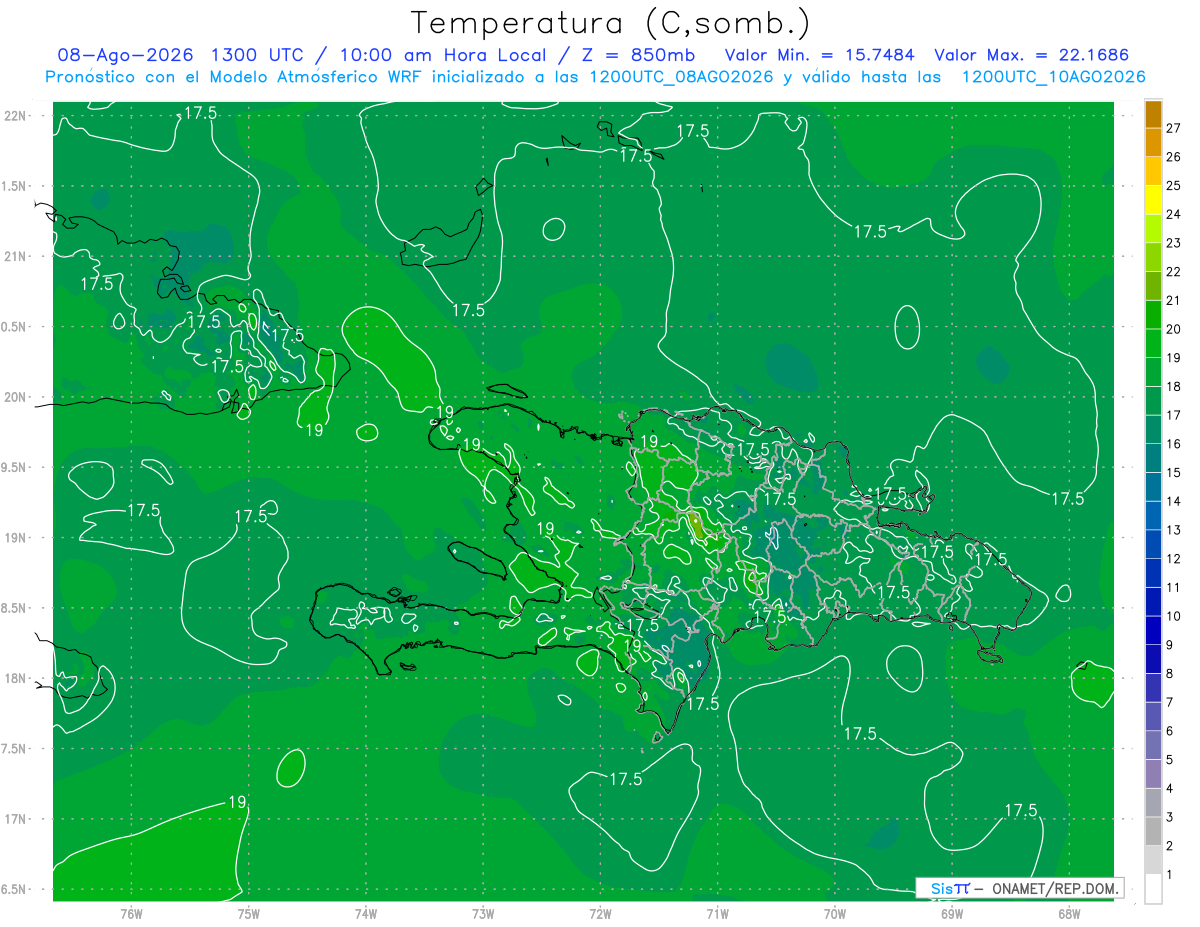Viewport: 1200px width, 927px height.
Task: Click the latitude label "22N"
Action: tap(15, 115)
